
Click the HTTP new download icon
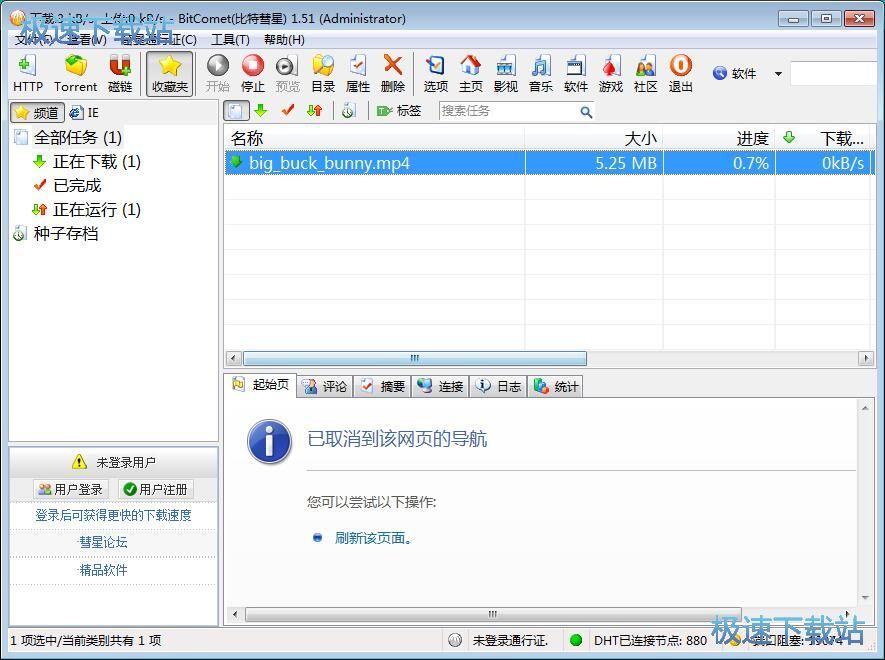point(28,73)
